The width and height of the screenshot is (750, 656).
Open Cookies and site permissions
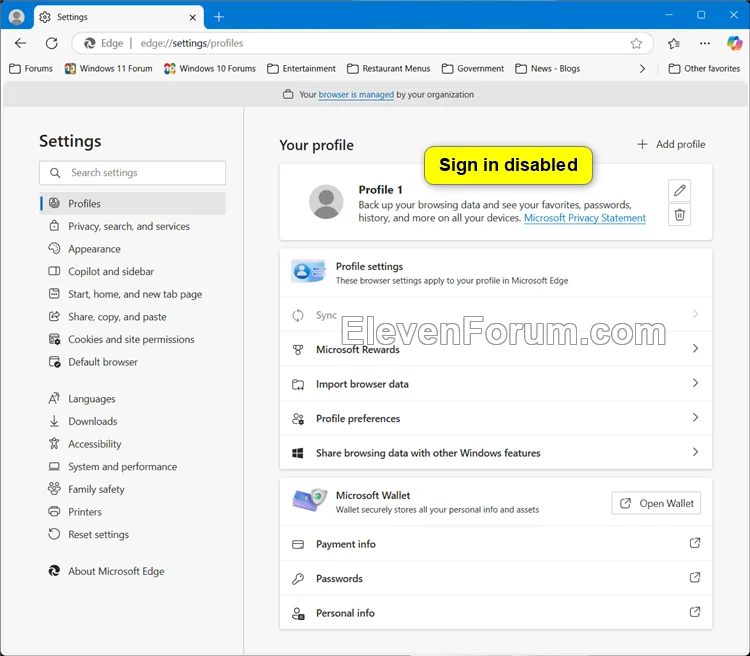[133, 339]
